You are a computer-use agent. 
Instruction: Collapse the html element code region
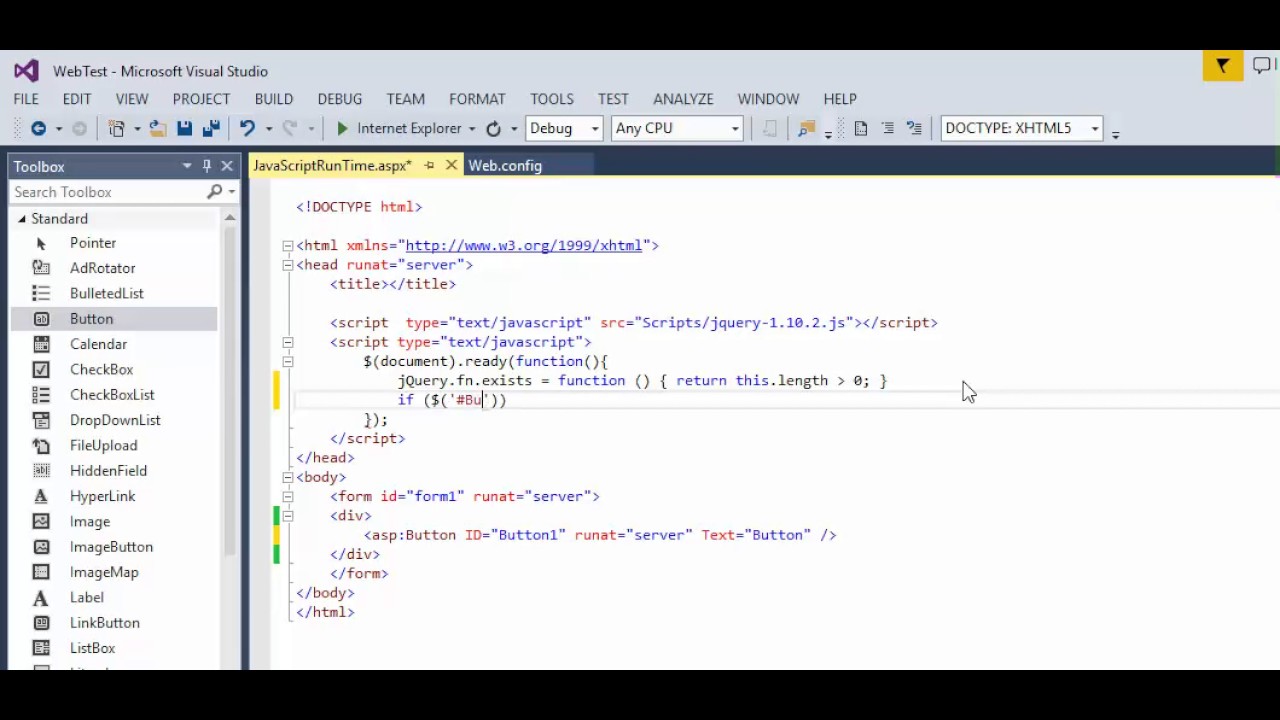click(287, 246)
